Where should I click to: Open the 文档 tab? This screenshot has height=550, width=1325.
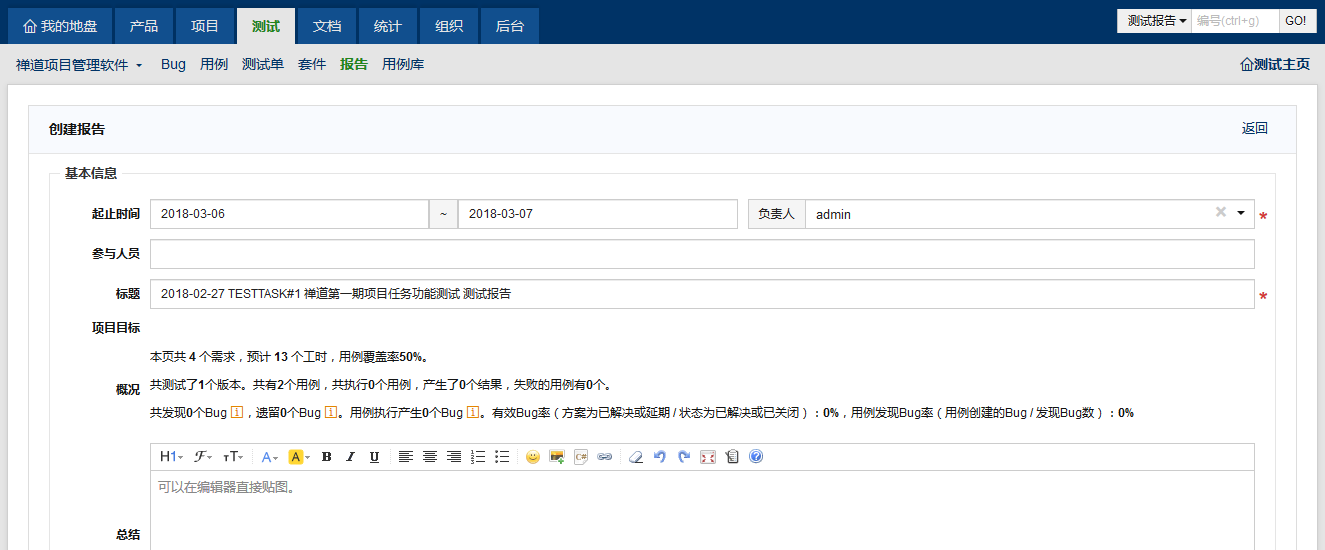click(x=327, y=26)
